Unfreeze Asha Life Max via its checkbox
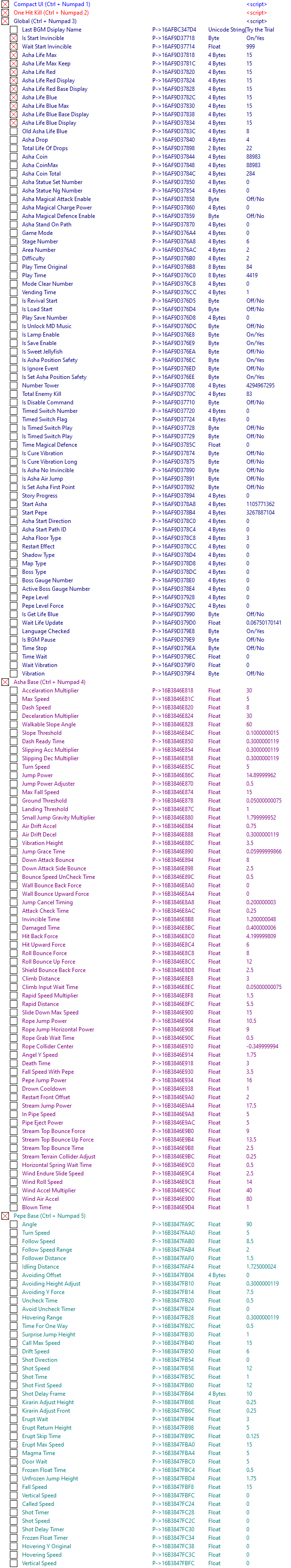Image resolution: width=291 pixels, height=1568 pixels. (13, 56)
